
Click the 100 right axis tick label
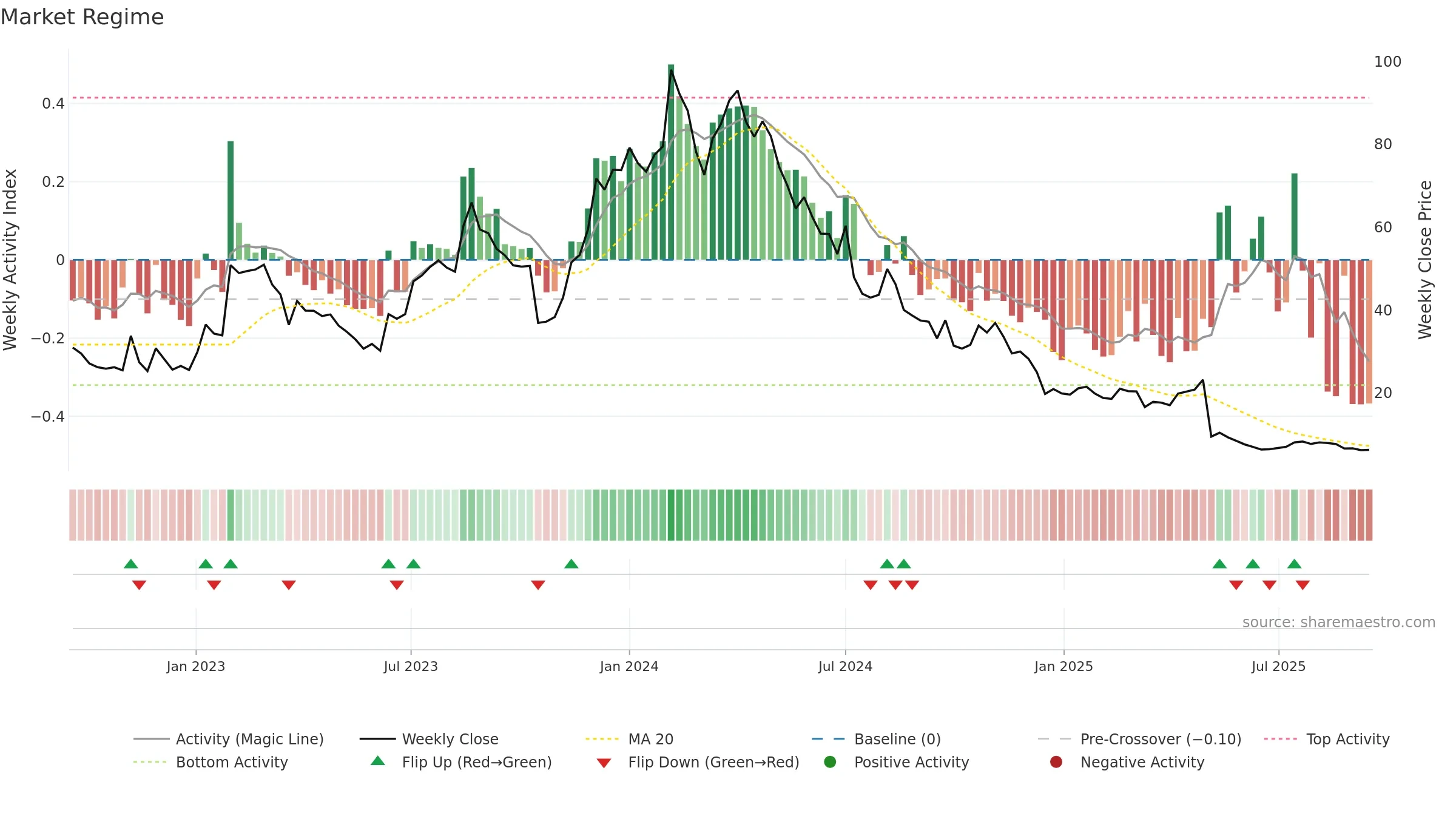pyautogui.click(x=1387, y=62)
